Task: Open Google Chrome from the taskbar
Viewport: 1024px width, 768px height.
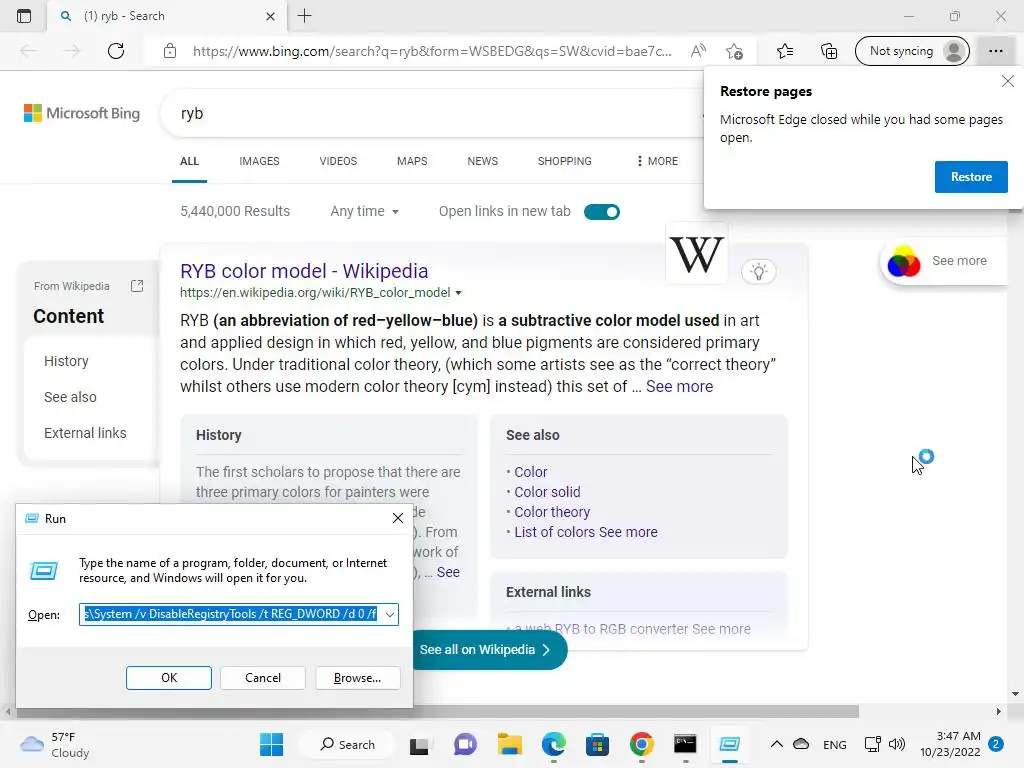Action: tap(642, 744)
